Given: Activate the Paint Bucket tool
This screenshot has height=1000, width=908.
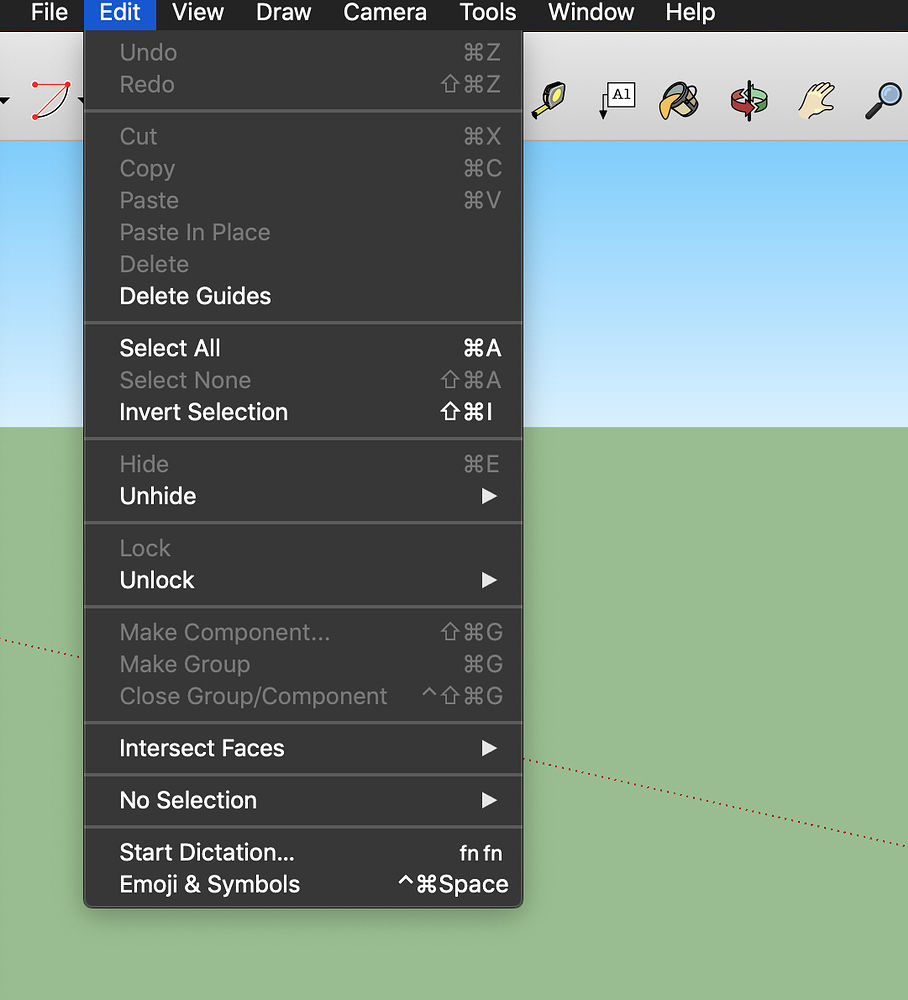Looking at the screenshot, I should click(x=681, y=101).
